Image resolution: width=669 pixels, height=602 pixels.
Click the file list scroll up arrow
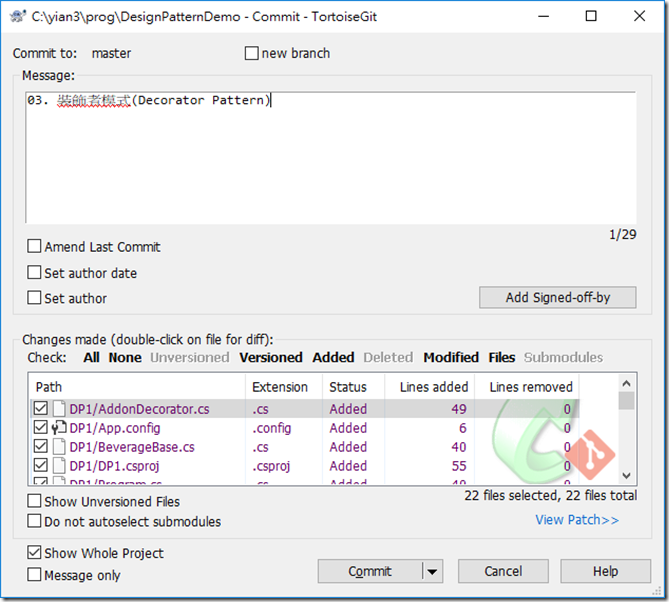point(626,384)
